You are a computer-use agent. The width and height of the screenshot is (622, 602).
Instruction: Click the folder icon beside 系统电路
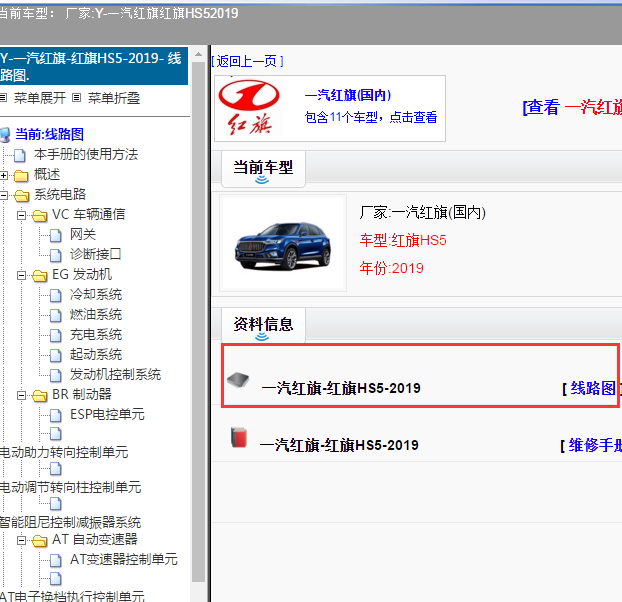click(21, 196)
